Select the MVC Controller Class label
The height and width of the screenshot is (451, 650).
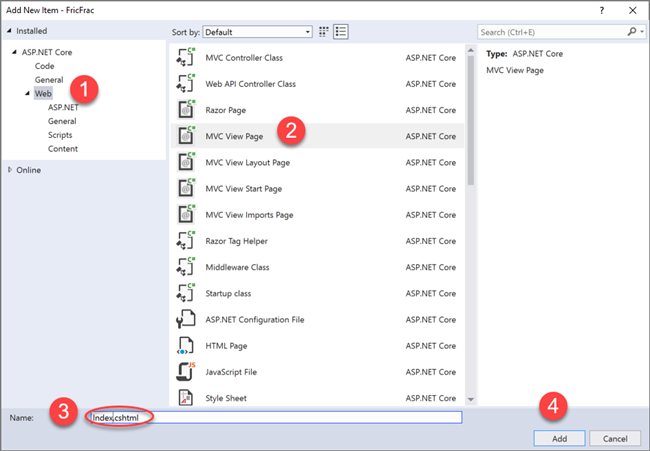pyautogui.click(x=244, y=58)
